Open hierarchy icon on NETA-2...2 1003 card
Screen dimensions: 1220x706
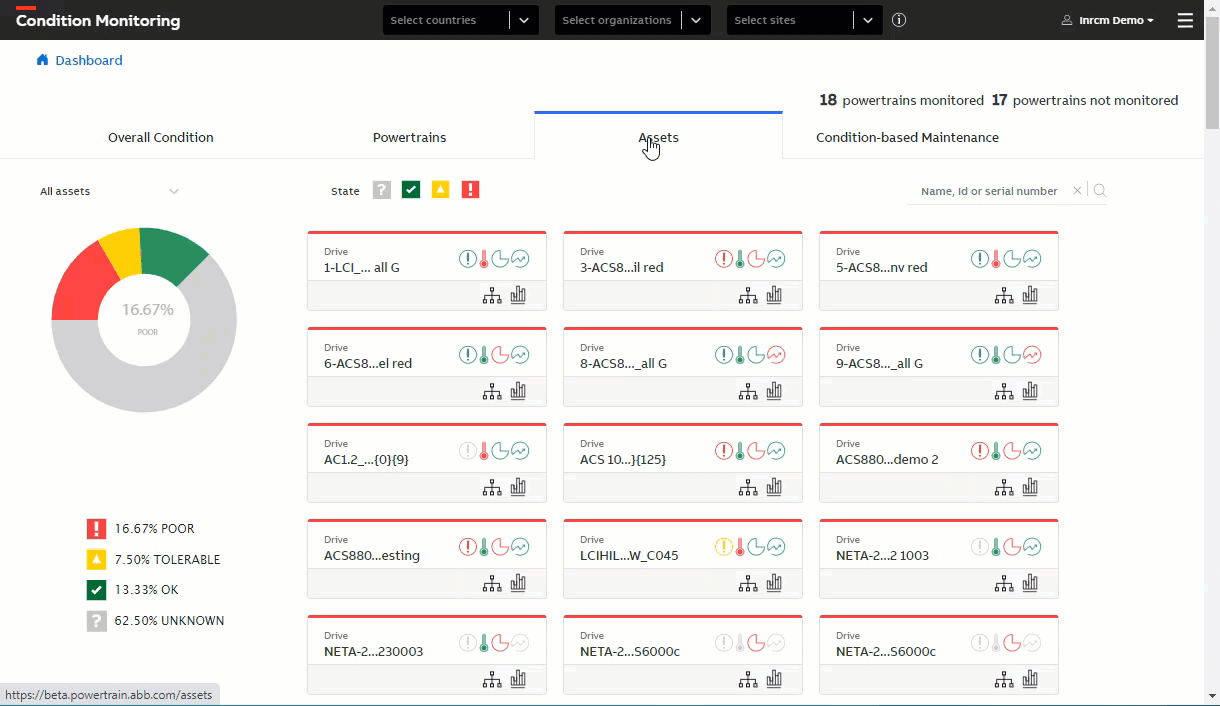pyautogui.click(x=1004, y=584)
